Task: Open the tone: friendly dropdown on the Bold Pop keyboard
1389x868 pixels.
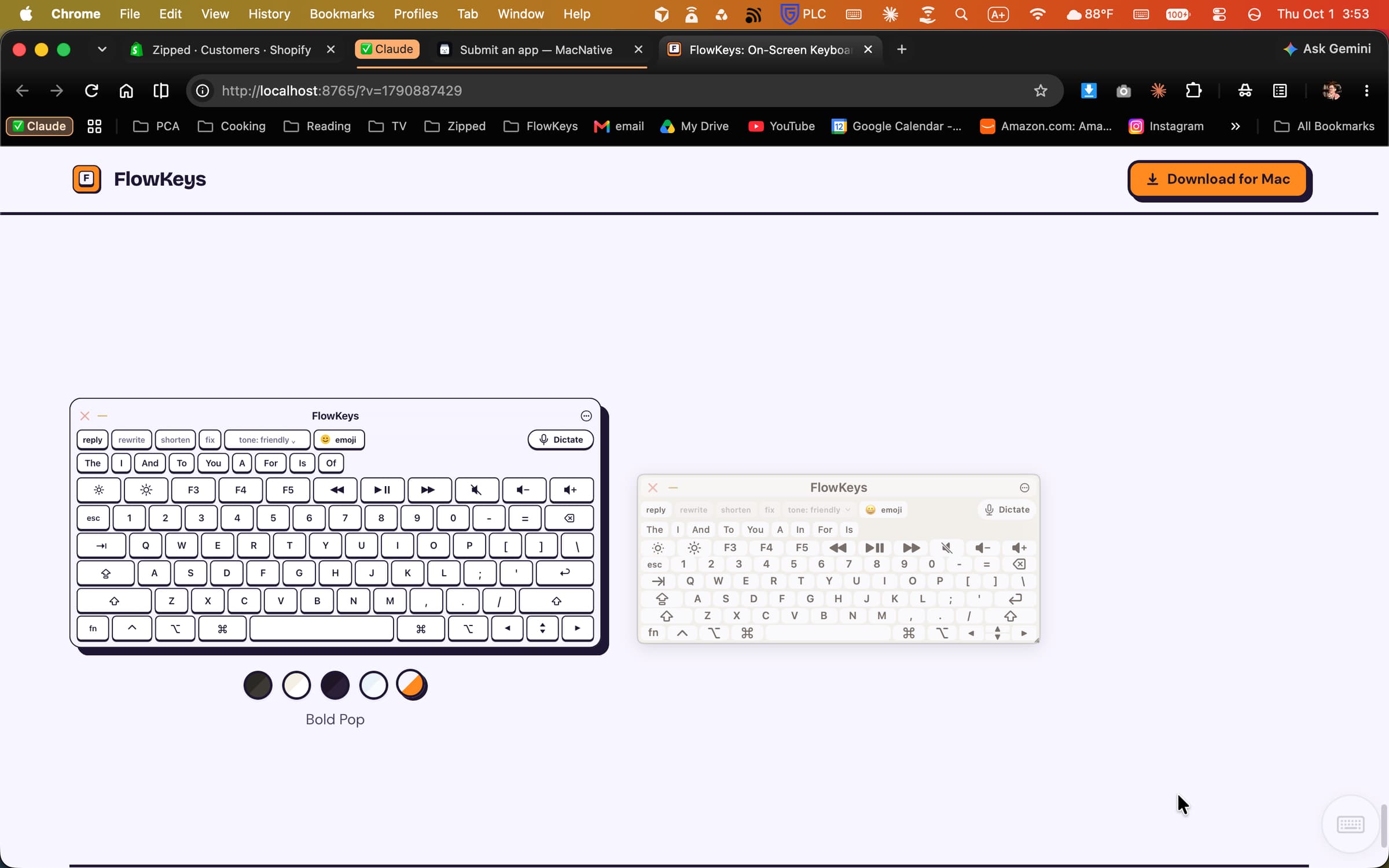Action: (267, 440)
